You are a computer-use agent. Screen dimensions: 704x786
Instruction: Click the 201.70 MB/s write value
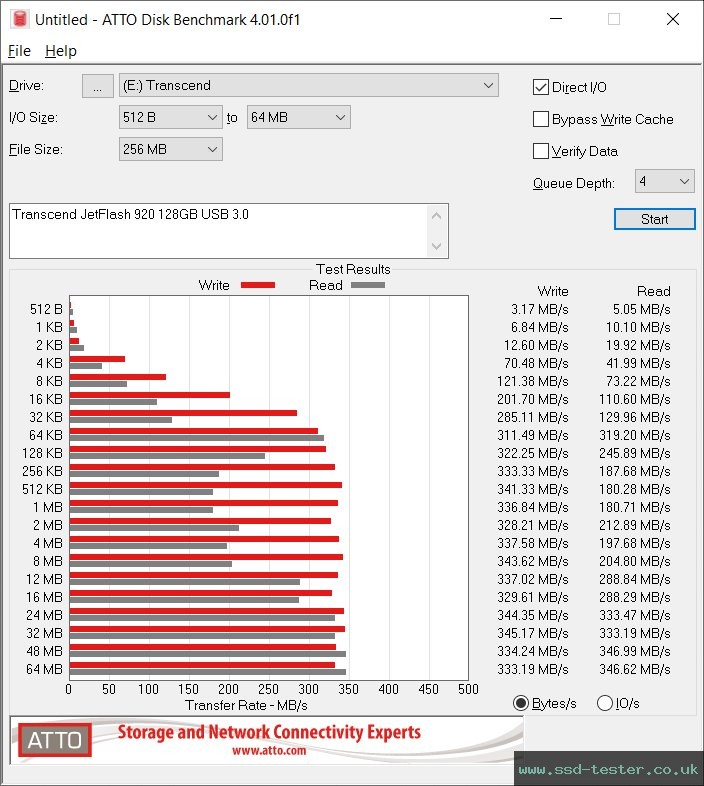coord(533,400)
